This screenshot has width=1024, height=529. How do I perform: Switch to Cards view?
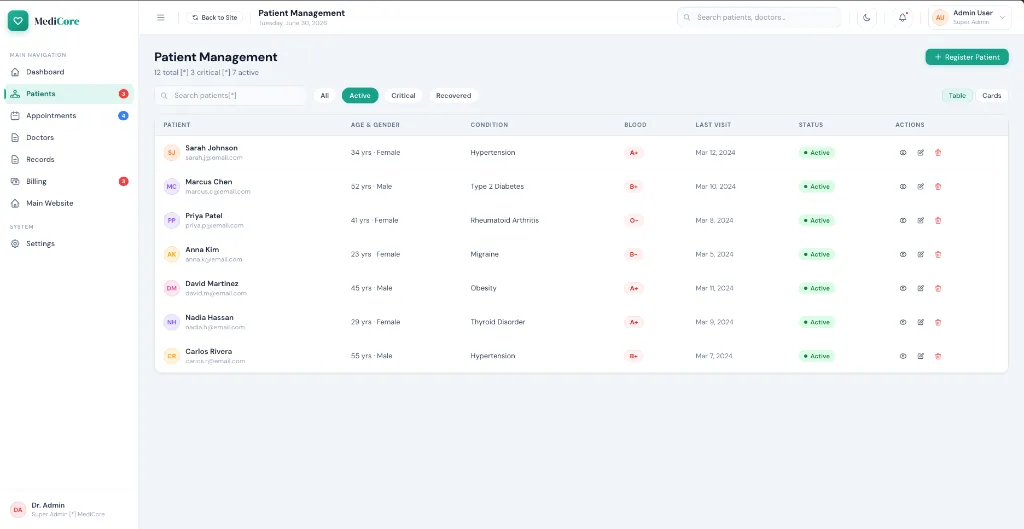click(991, 96)
